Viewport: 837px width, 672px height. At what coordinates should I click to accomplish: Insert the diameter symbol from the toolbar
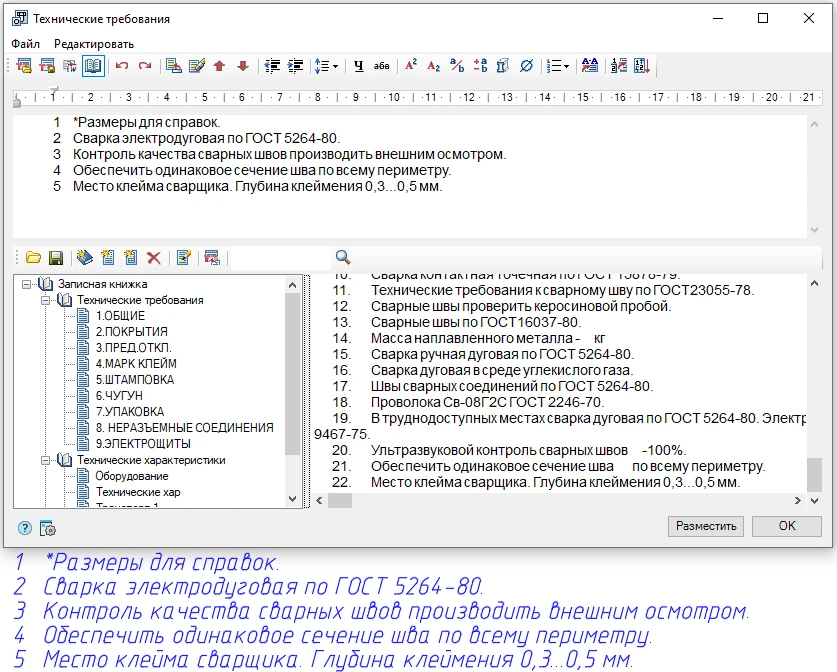tap(527, 66)
